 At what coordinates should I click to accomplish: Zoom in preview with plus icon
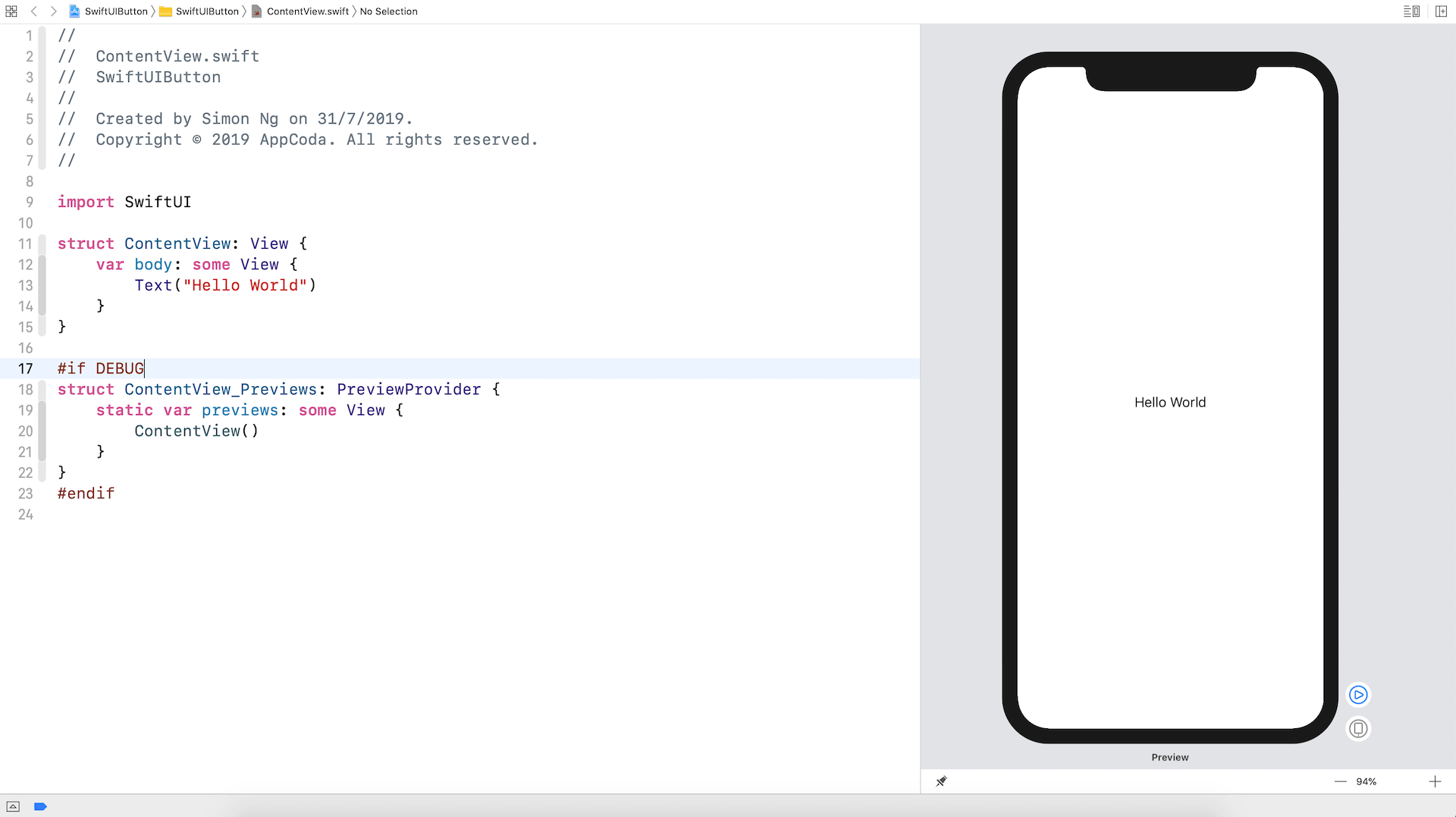click(x=1435, y=781)
